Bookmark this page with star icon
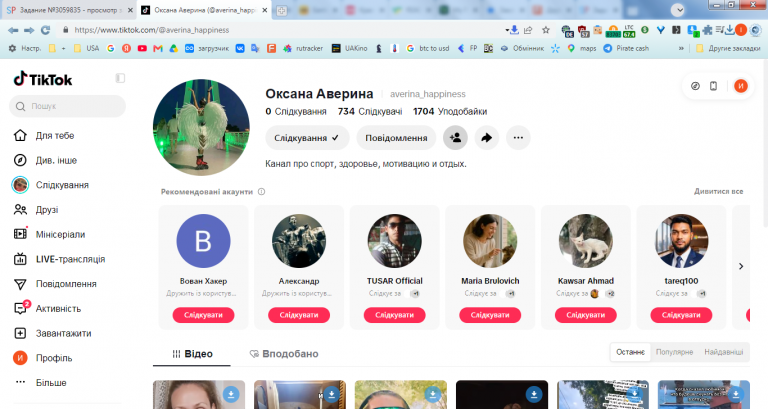This screenshot has height=409, width=768. pyautogui.click(x=546, y=30)
